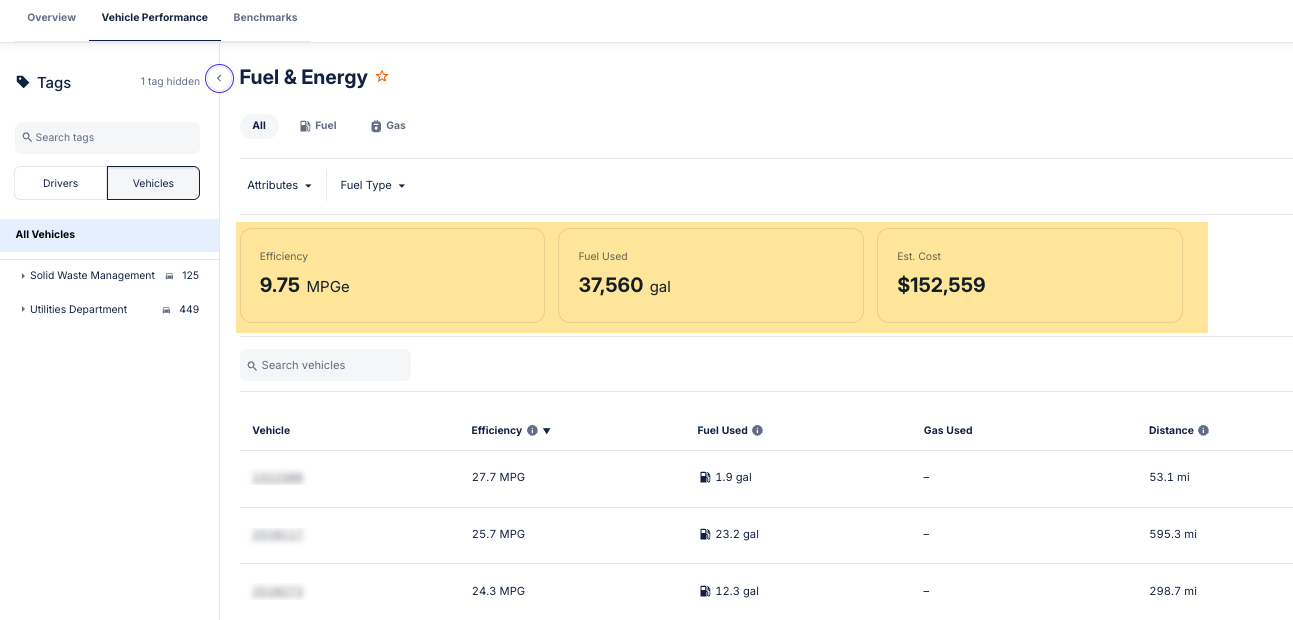Image resolution: width=1293 pixels, height=620 pixels.
Task: Switch the tag view to Drivers
Action: [60, 184]
